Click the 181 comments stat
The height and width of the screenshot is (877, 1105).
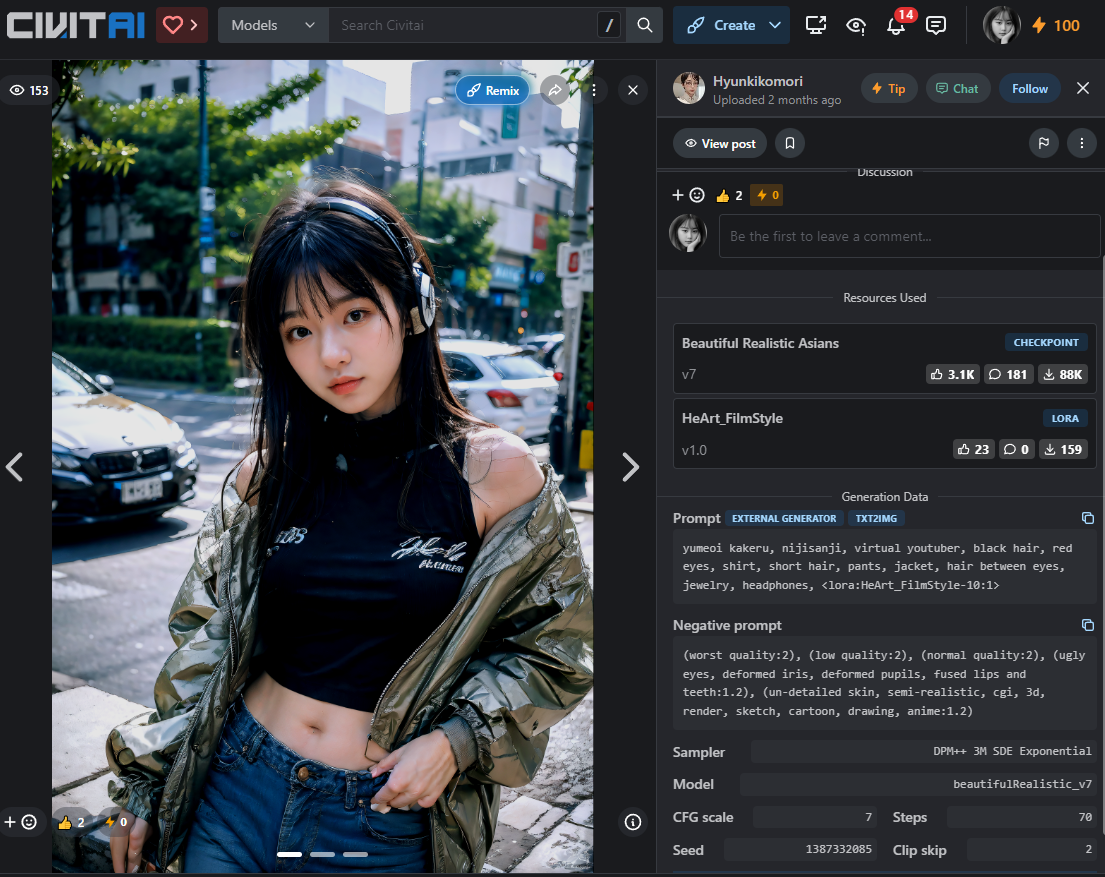pyautogui.click(x=1008, y=374)
